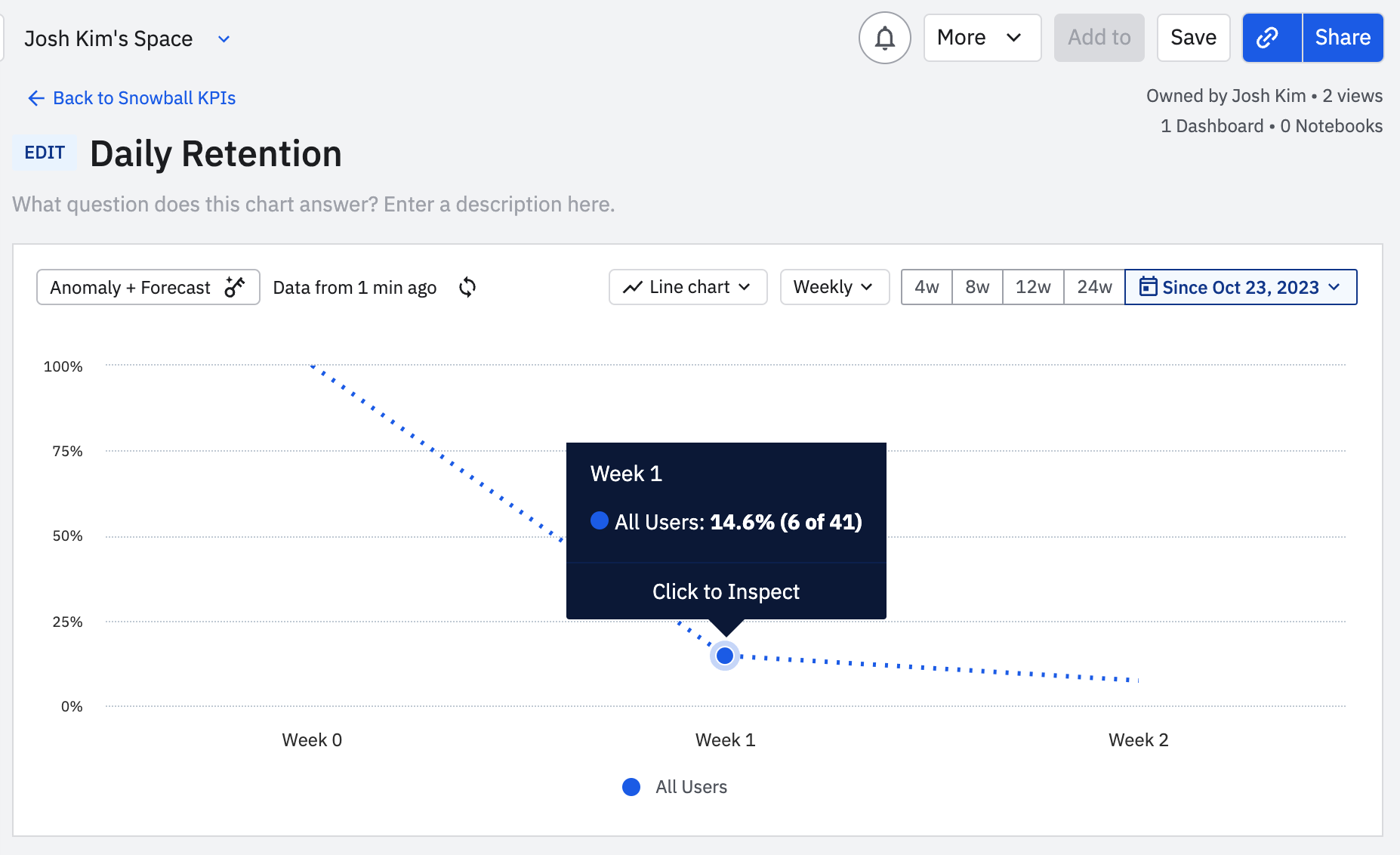This screenshot has height=855, width=1400.
Task: Toggle All Users series in legend
Action: coord(674,787)
